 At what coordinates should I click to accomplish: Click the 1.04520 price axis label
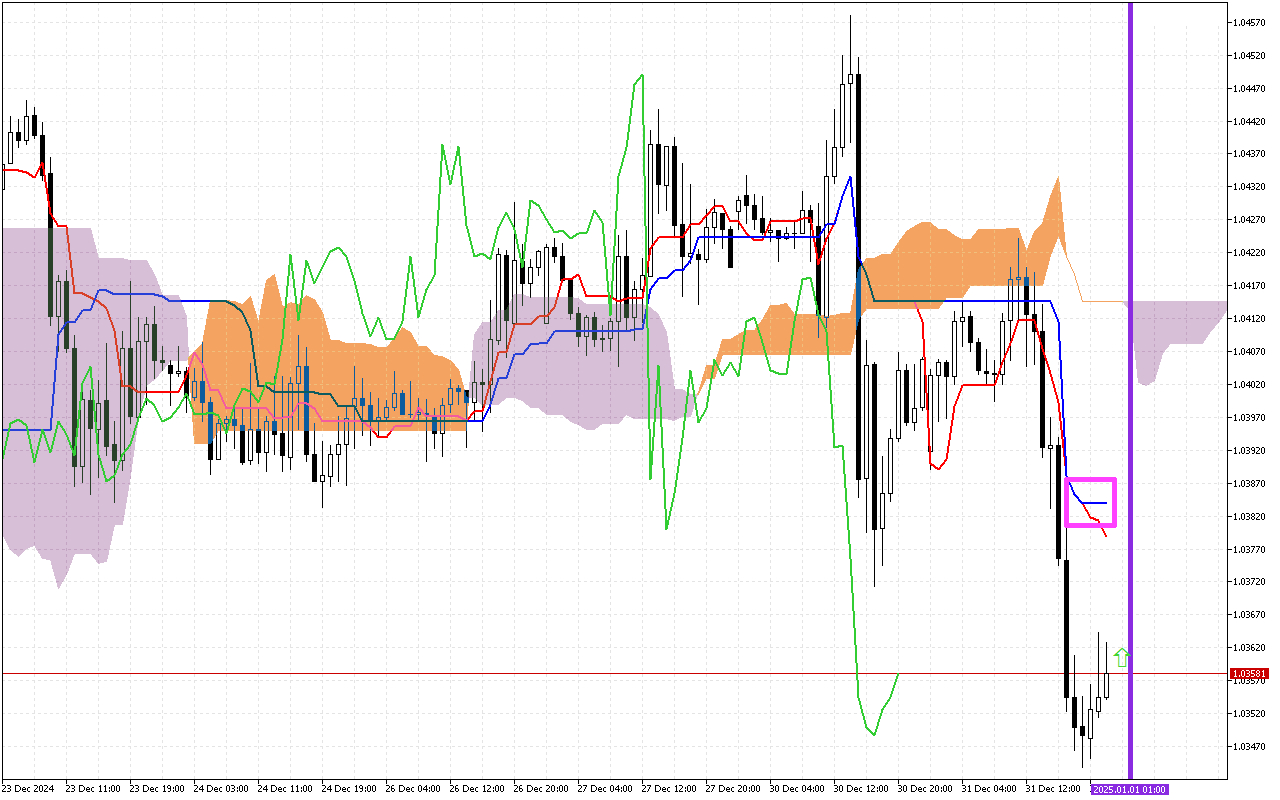point(1247,55)
